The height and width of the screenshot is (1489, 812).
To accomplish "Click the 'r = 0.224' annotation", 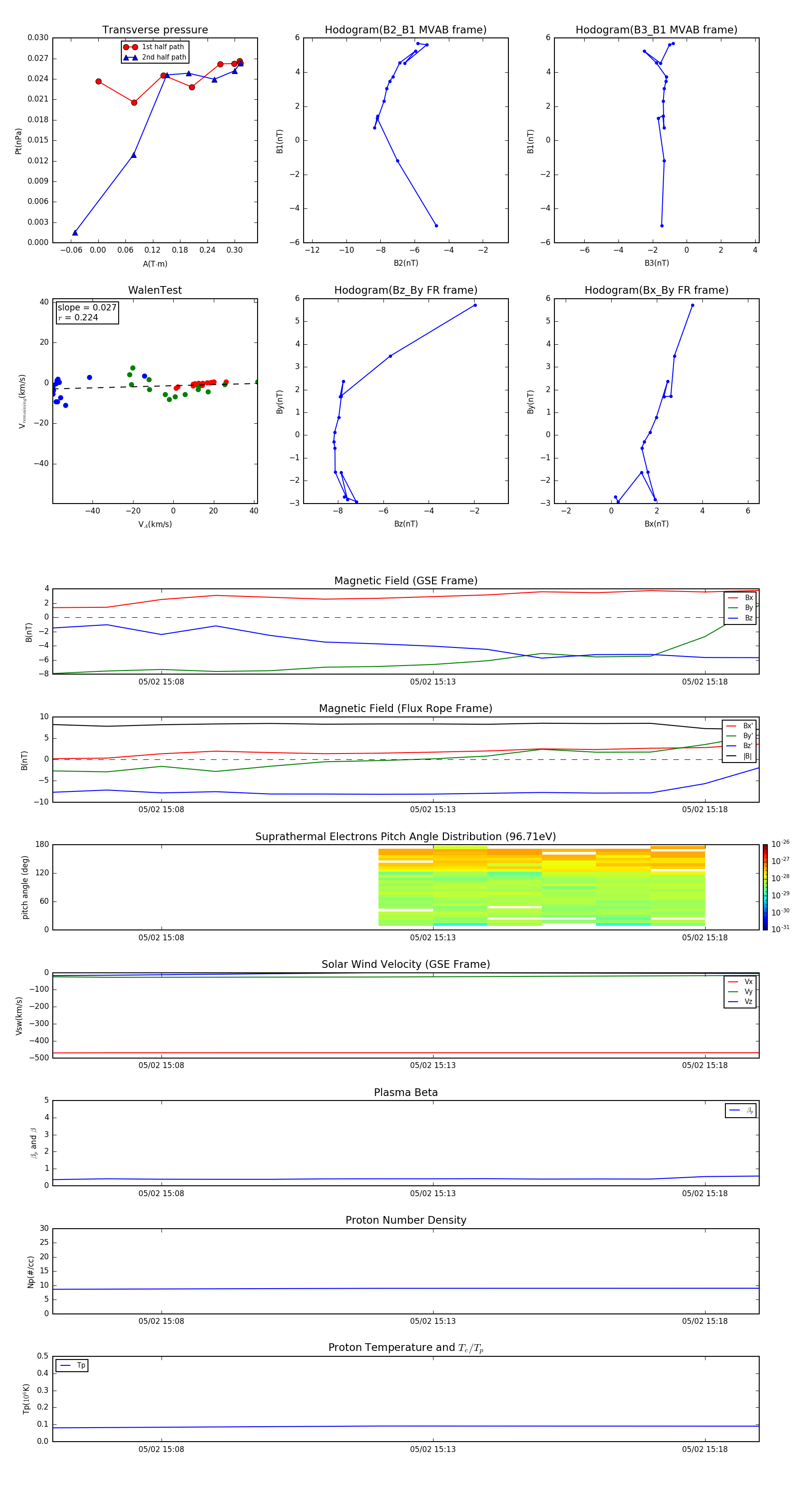I will pos(78,317).
